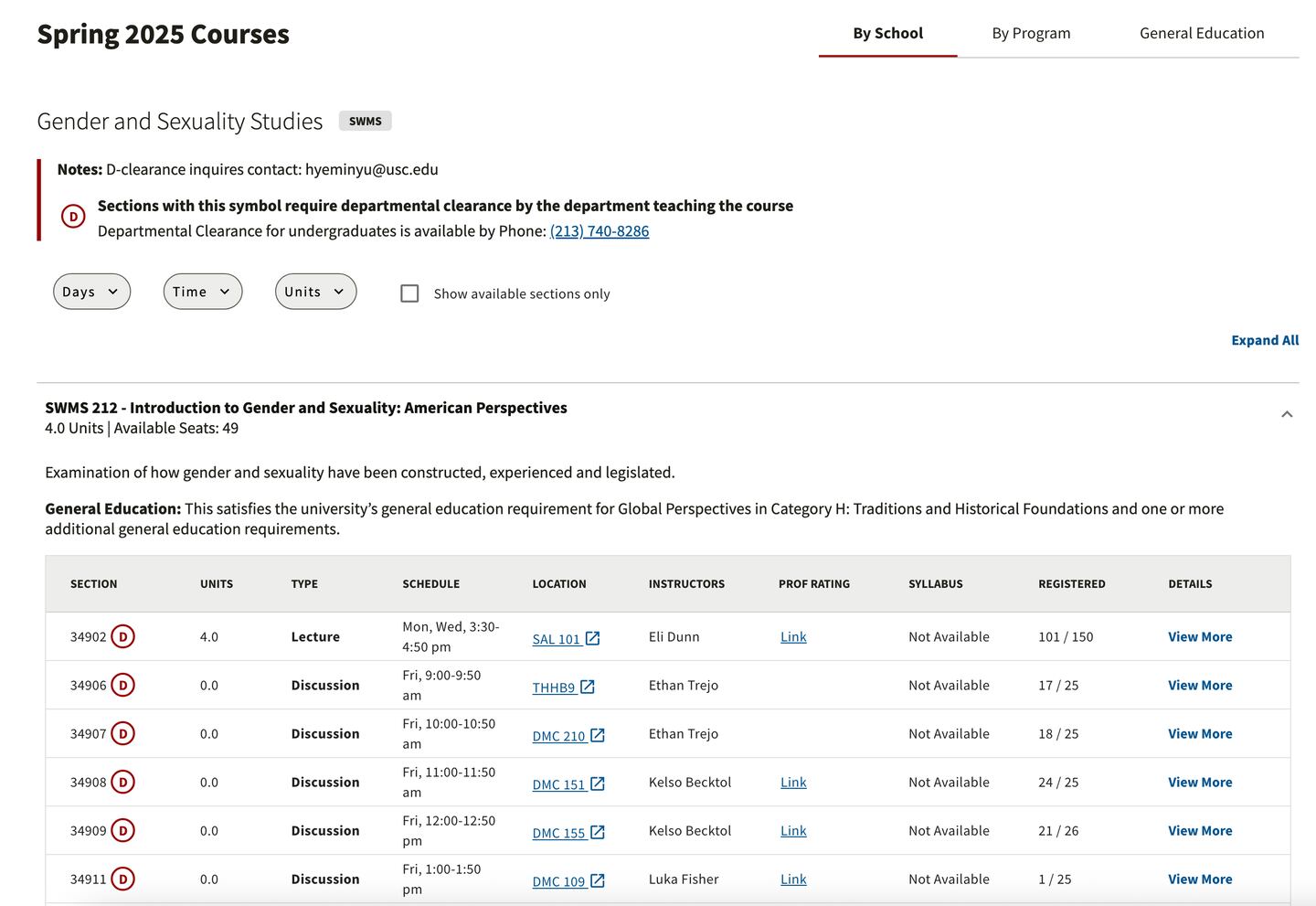Call the departmental clearance phone number link
Screen dimensions: 1316x906
pyautogui.click(x=600, y=231)
